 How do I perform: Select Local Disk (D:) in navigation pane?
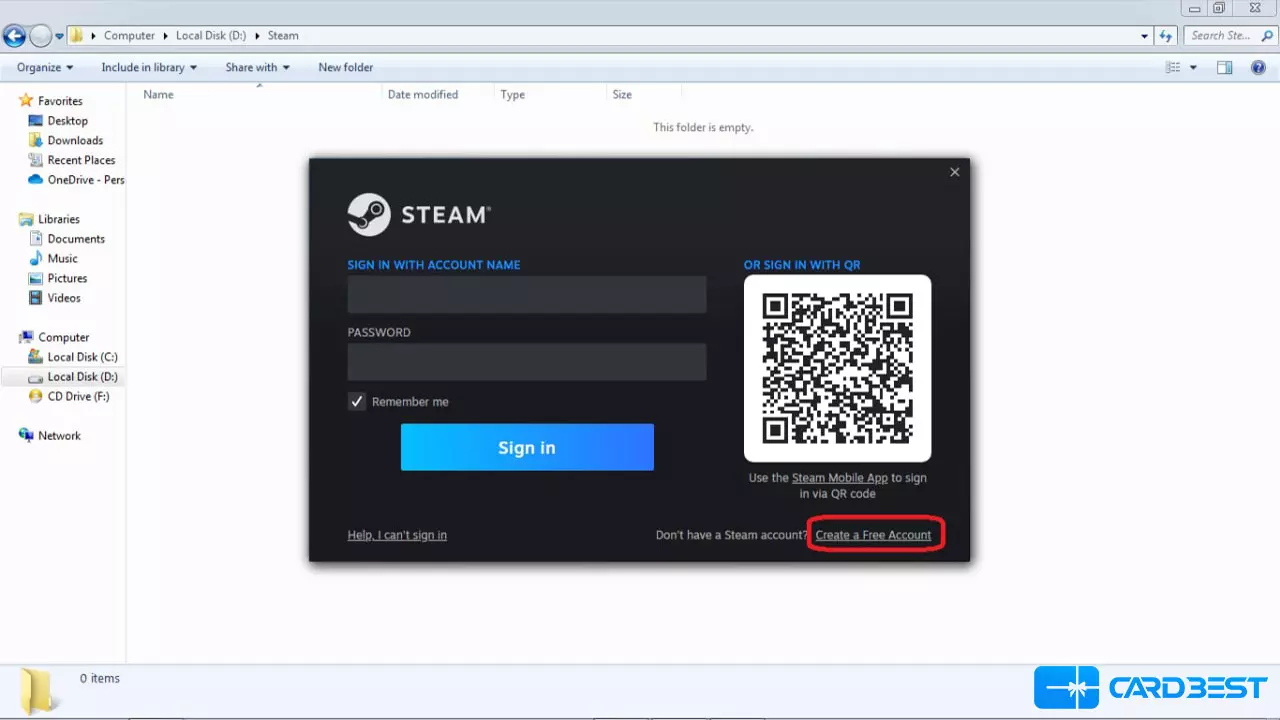82,377
